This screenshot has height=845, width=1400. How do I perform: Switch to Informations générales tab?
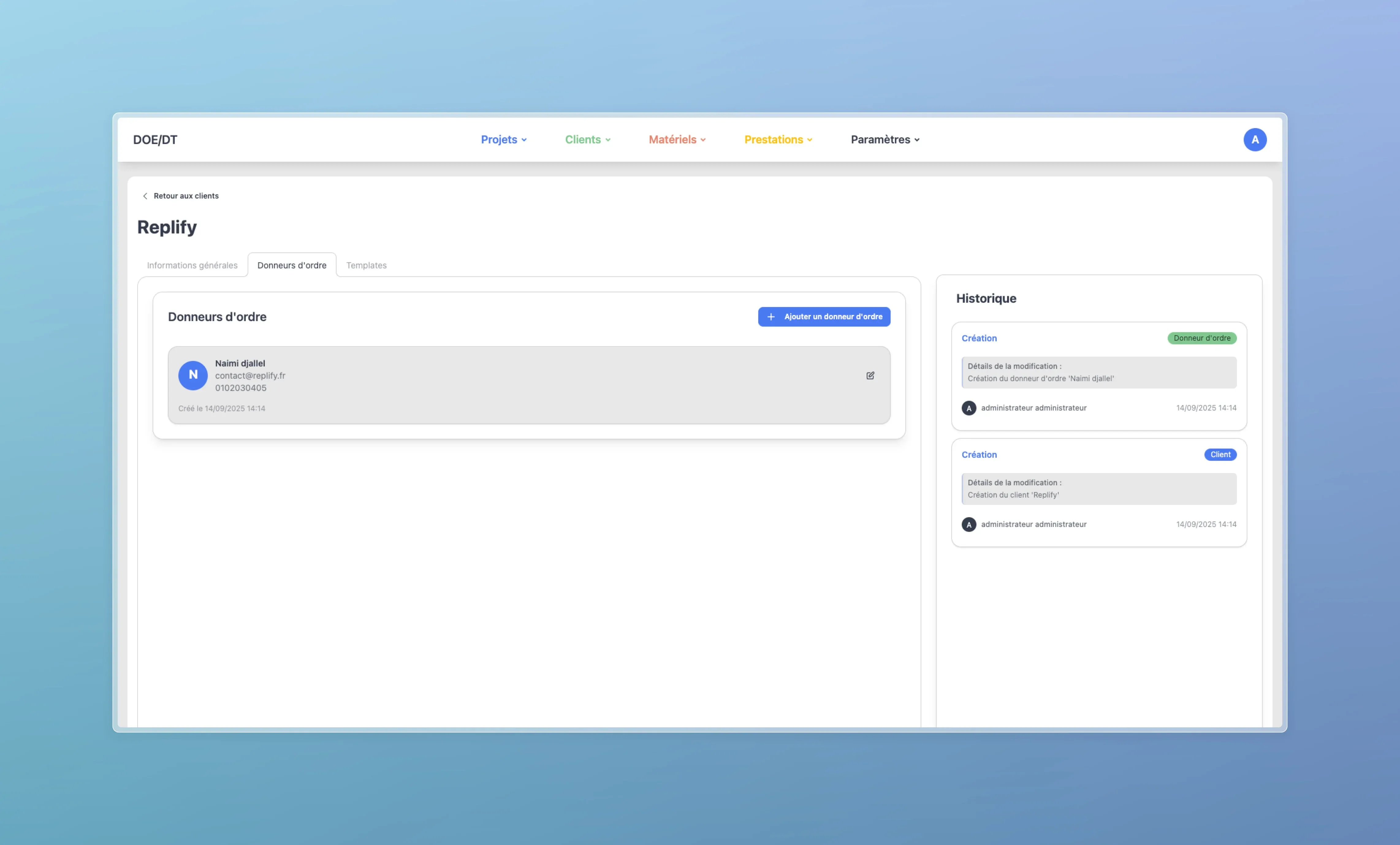192,265
